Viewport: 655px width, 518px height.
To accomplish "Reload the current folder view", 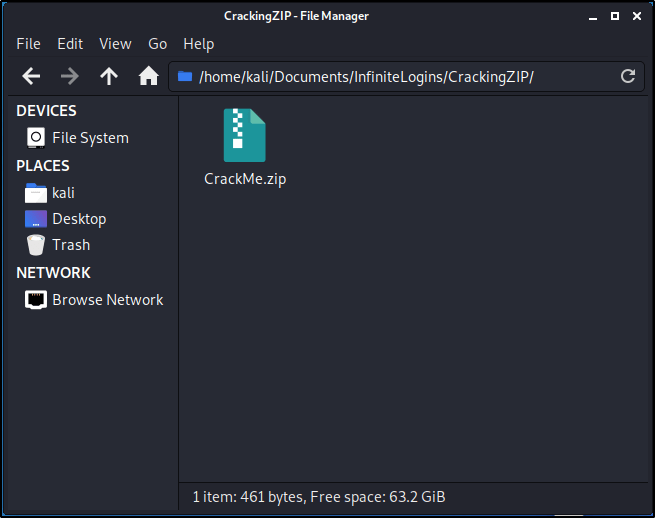I will click(628, 76).
